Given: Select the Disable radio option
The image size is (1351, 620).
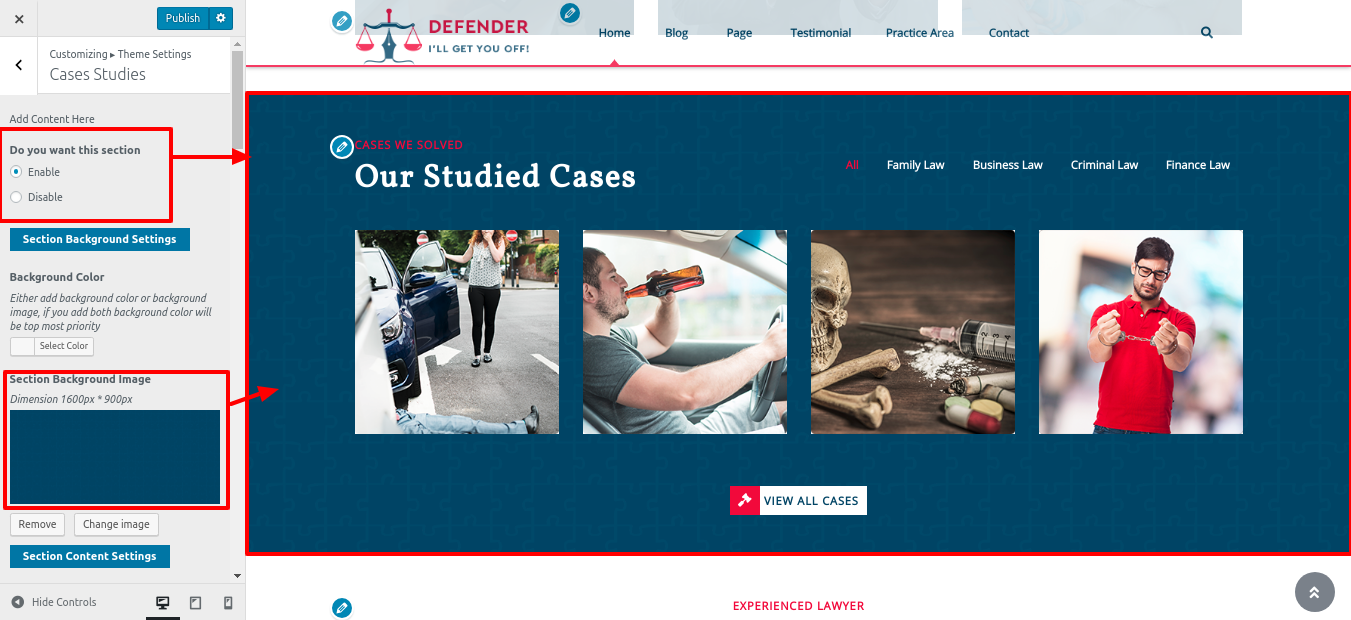Looking at the screenshot, I should [16, 197].
